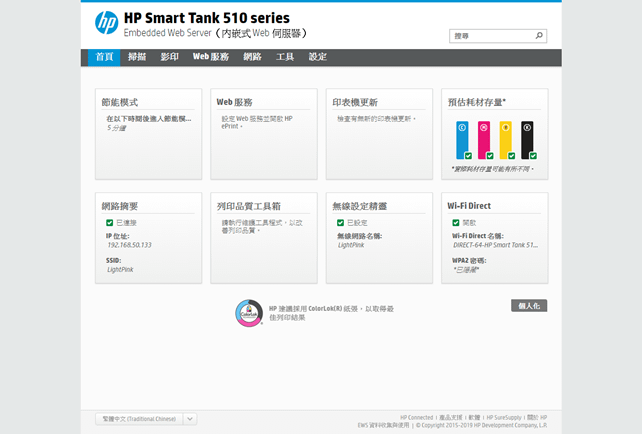Open the 工具 tab
Image resolution: width=642 pixels, height=434 pixels.
[285, 57]
